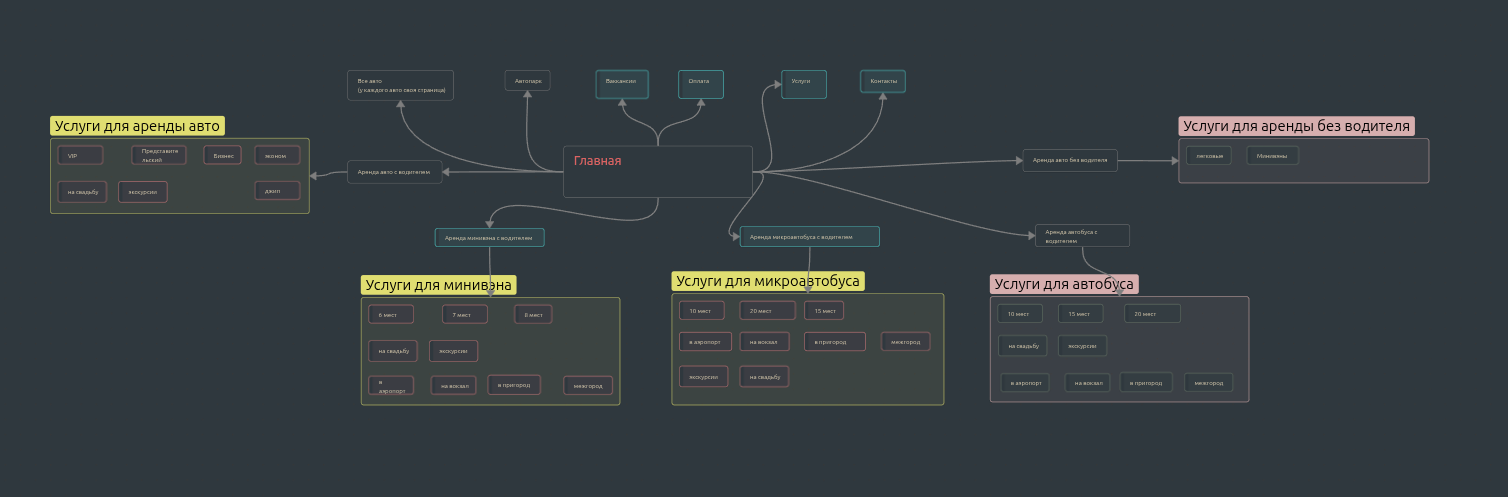Select the Услуги для аренды авто label
Screen dimensions: 1508x497
pos(137,126)
